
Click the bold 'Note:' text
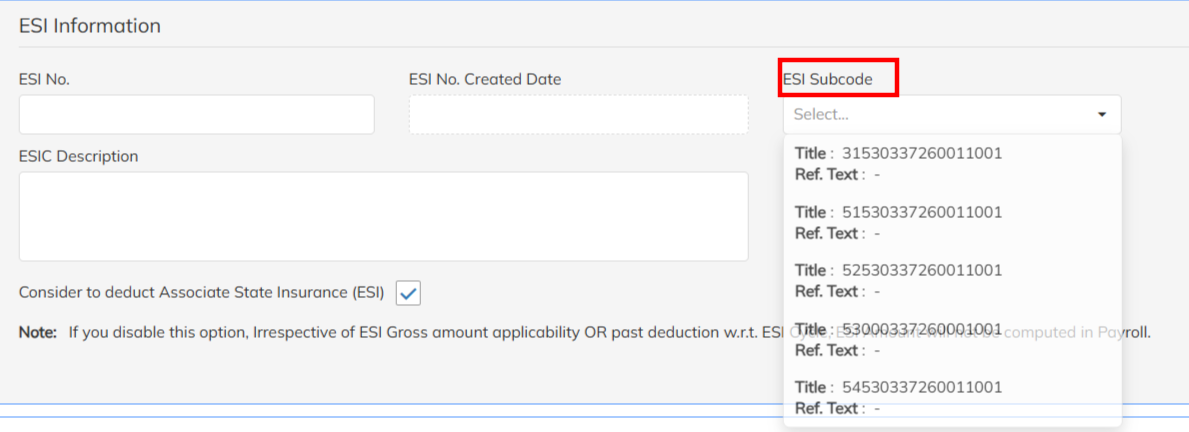click(38, 332)
